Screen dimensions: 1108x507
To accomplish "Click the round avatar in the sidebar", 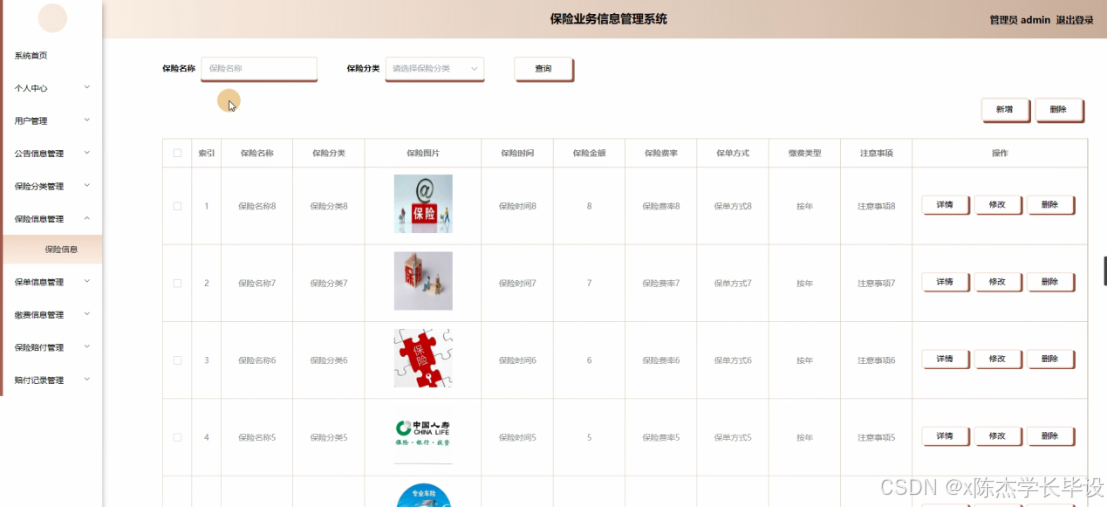I will [x=52, y=18].
